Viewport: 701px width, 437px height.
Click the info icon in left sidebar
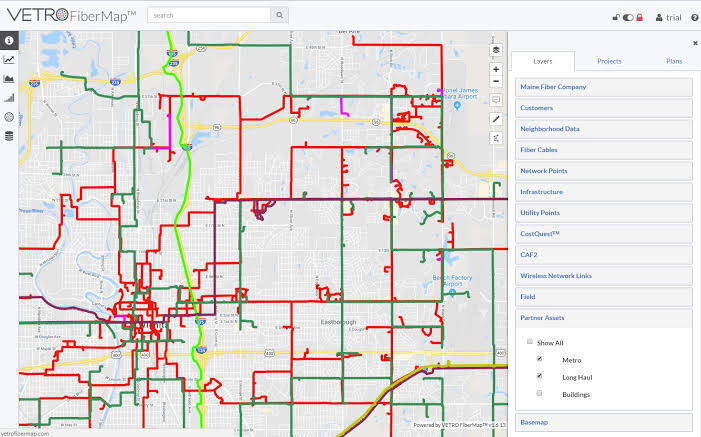(9, 40)
